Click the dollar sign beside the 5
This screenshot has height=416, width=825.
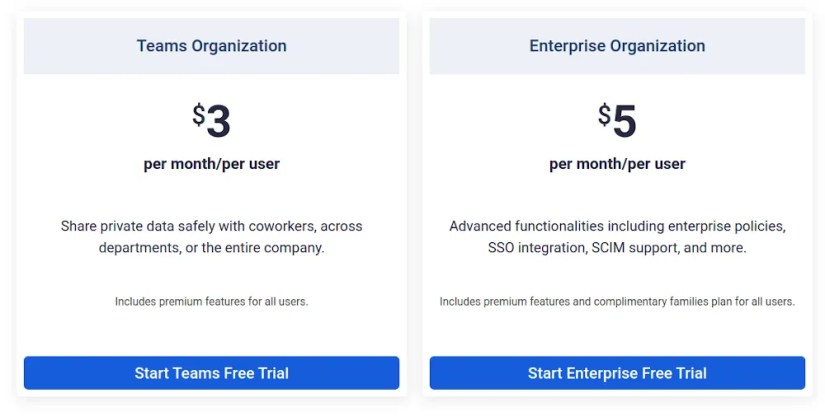point(604,116)
